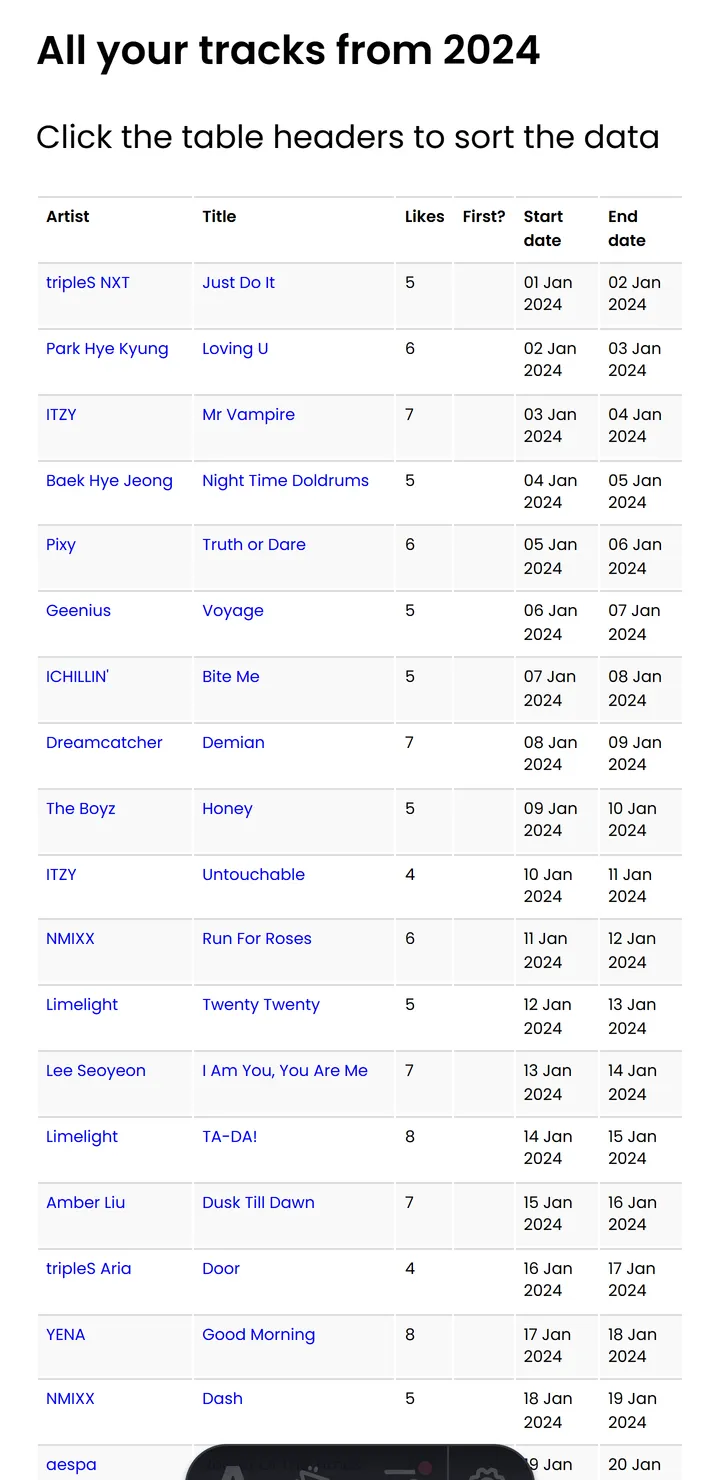Open the Loving U track link
720x1480 pixels.
click(235, 348)
